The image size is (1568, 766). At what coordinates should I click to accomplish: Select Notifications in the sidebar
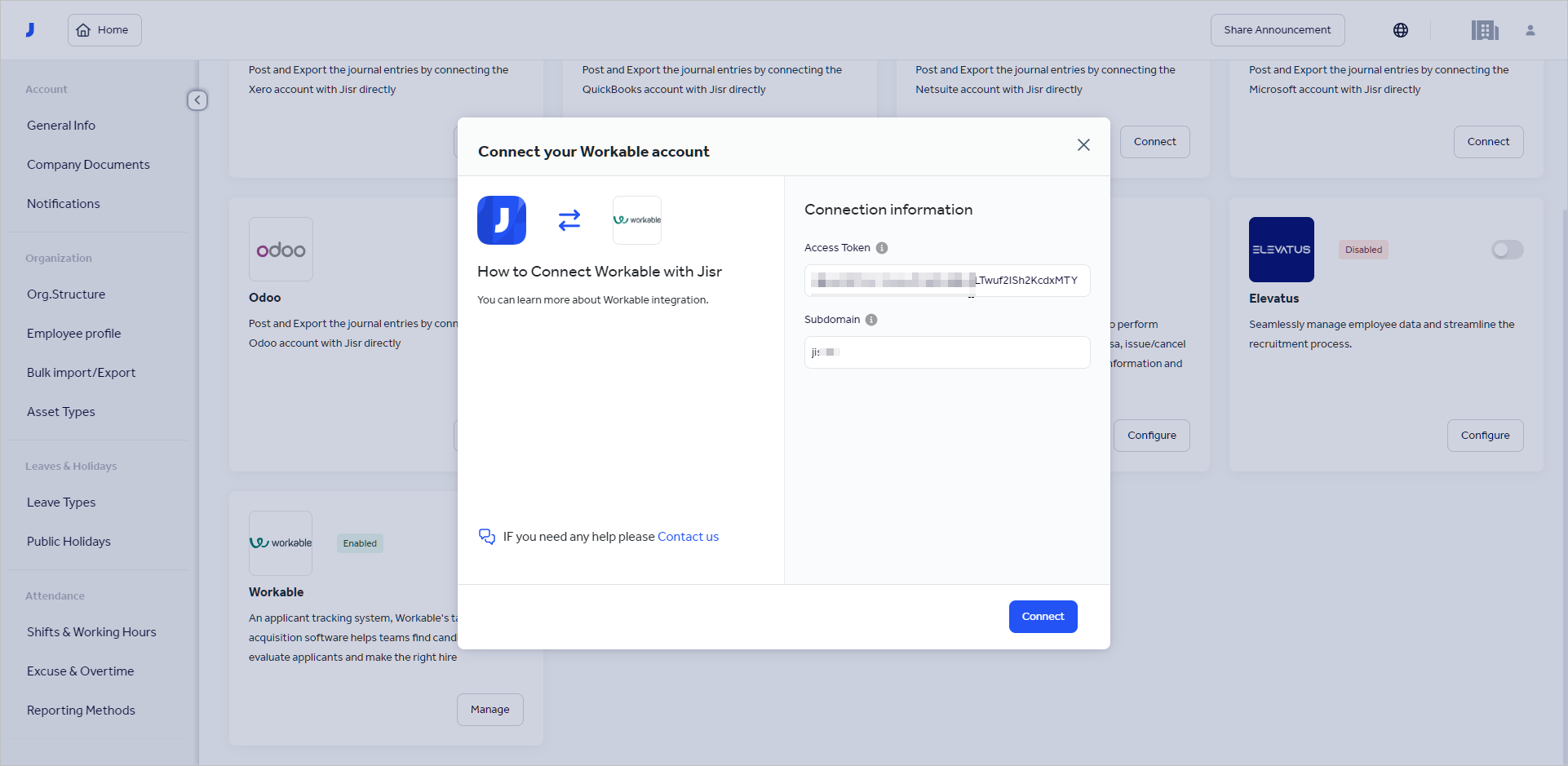coord(63,203)
